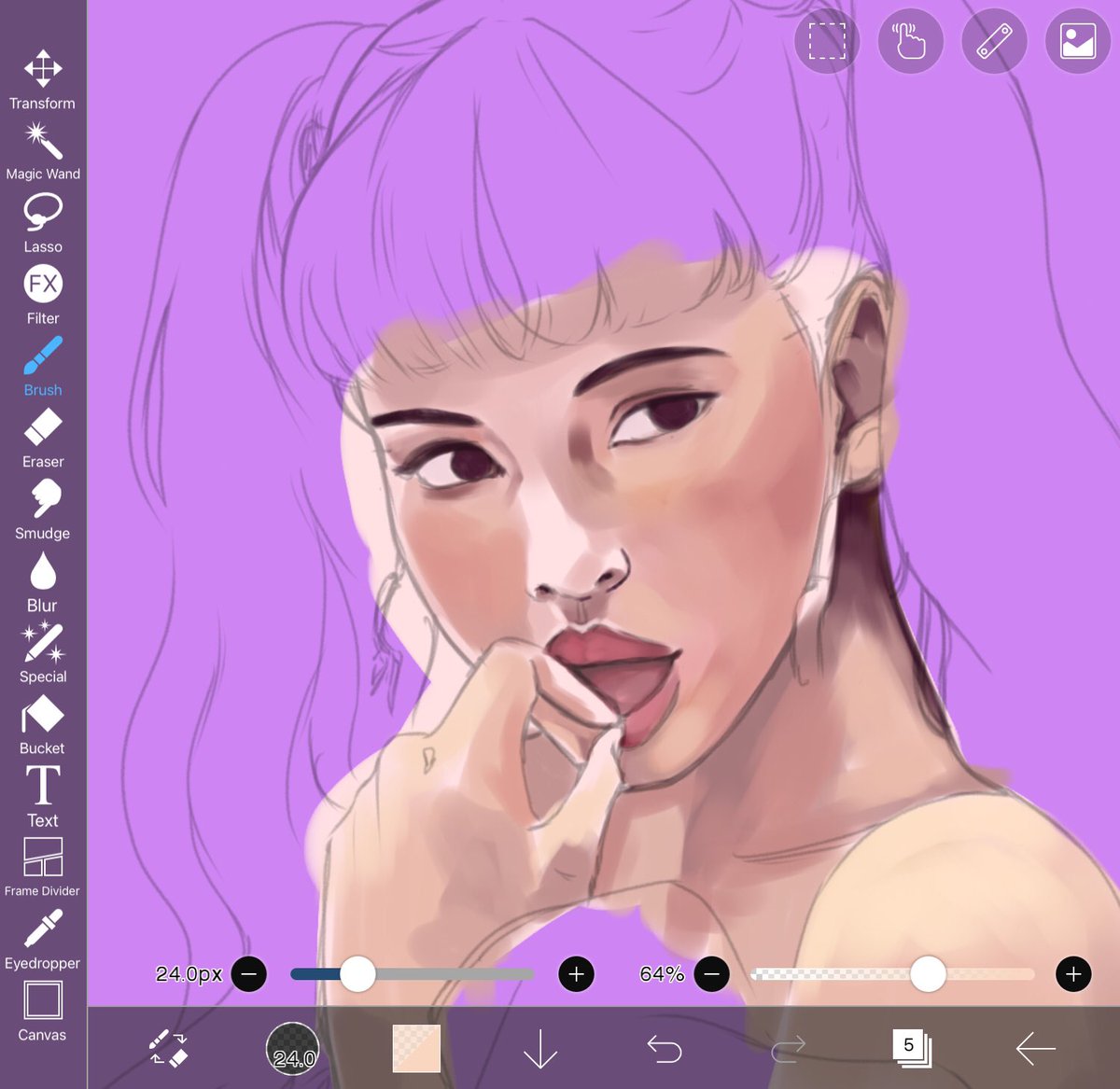Select the Brush tool

tap(43, 367)
